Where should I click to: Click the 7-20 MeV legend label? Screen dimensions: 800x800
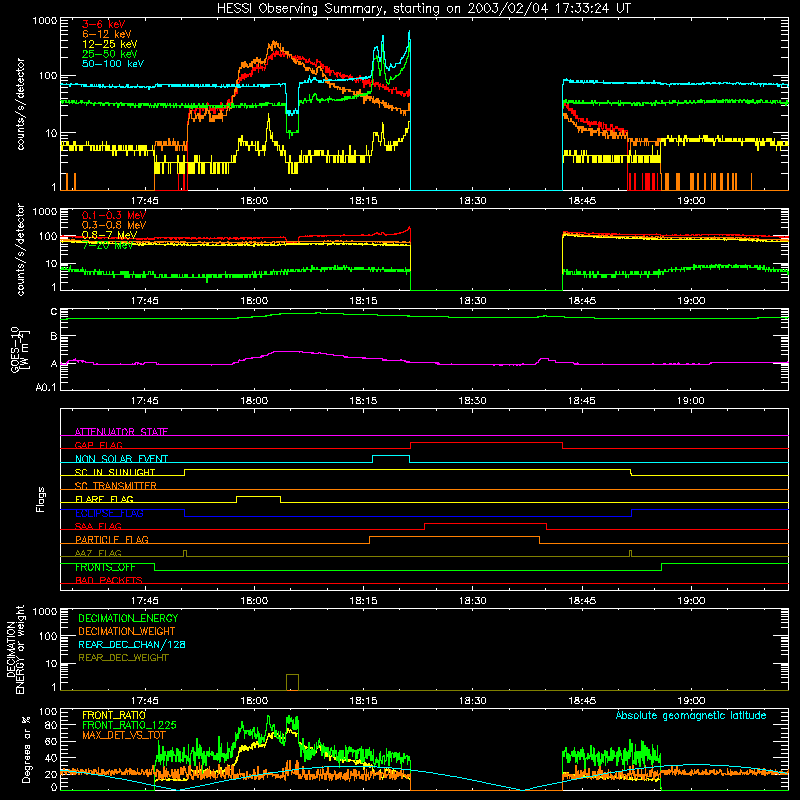pos(107,245)
